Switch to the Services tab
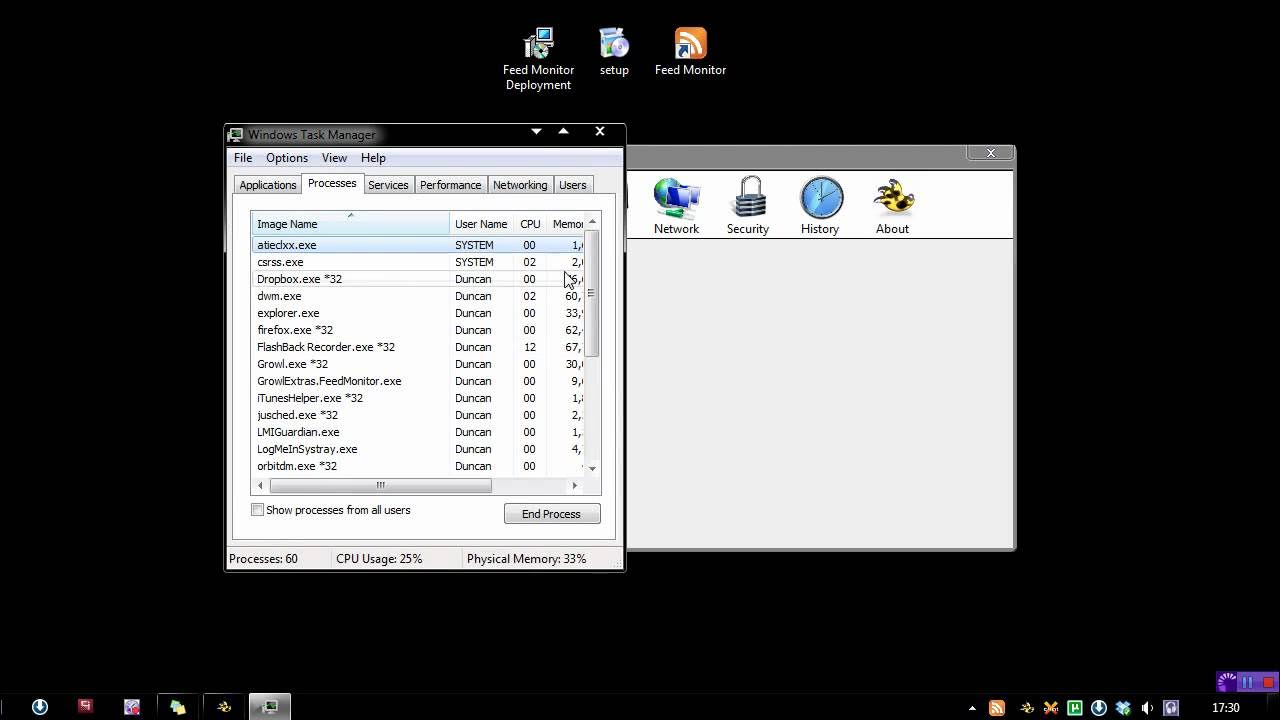This screenshot has width=1280, height=720. tap(388, 185)
